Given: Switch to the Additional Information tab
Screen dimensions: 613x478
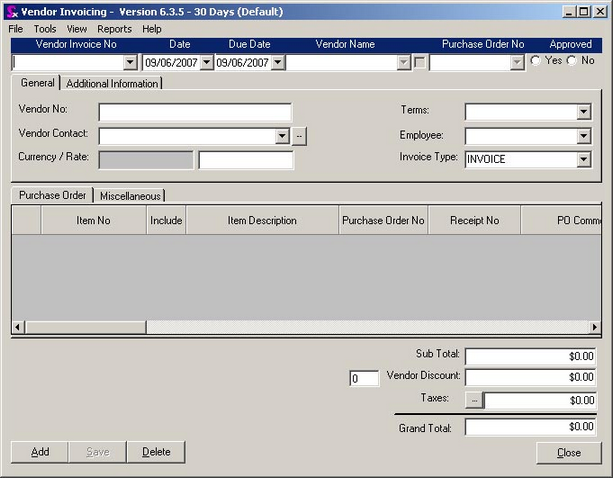Looking at the screenshot, I should [112, 84].
